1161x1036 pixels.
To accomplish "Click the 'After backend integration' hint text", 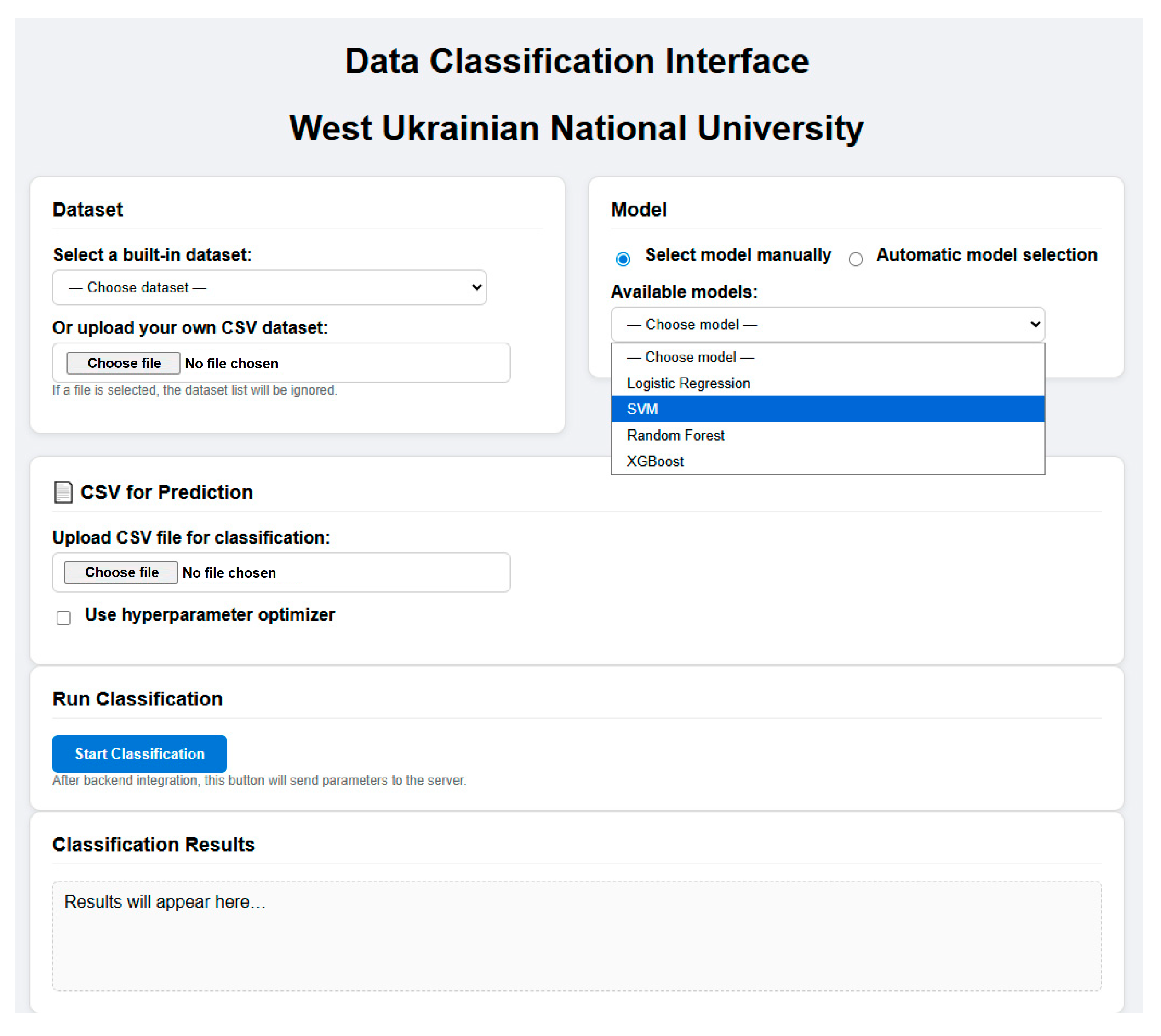I will (x=259, y=780).
